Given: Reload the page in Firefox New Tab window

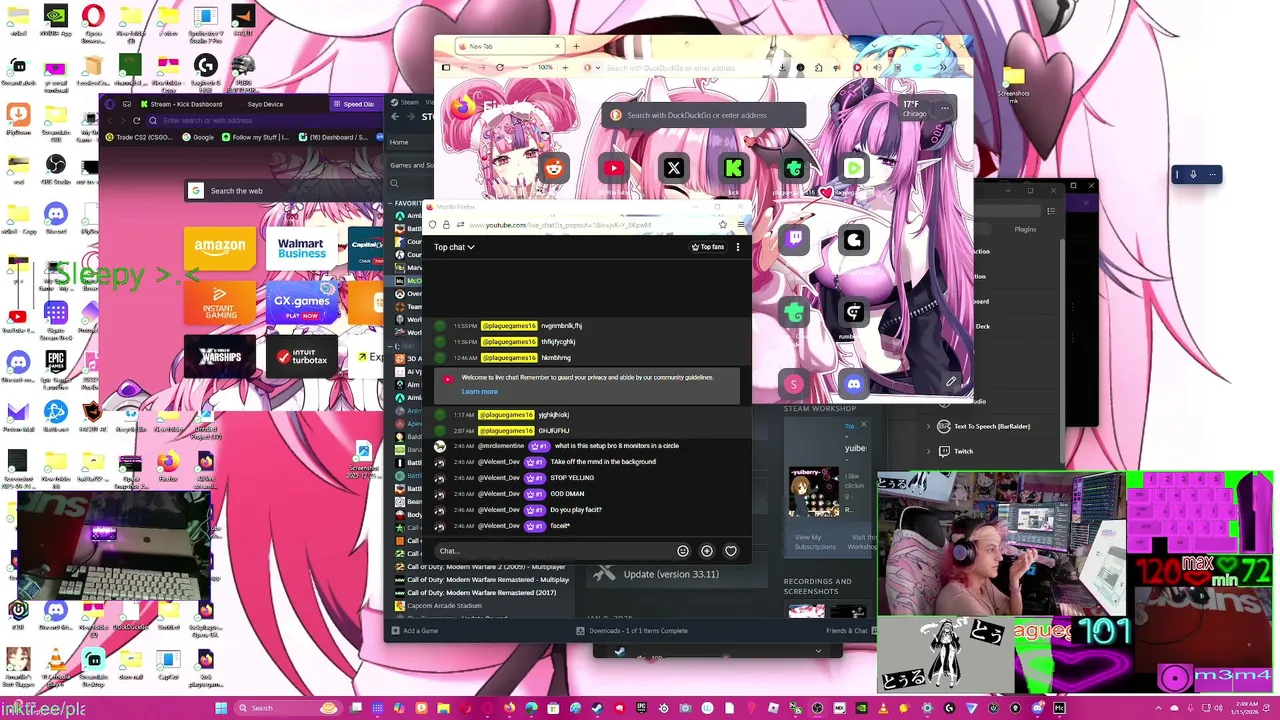Looking at the screenshot, I should tap(500, 67).
